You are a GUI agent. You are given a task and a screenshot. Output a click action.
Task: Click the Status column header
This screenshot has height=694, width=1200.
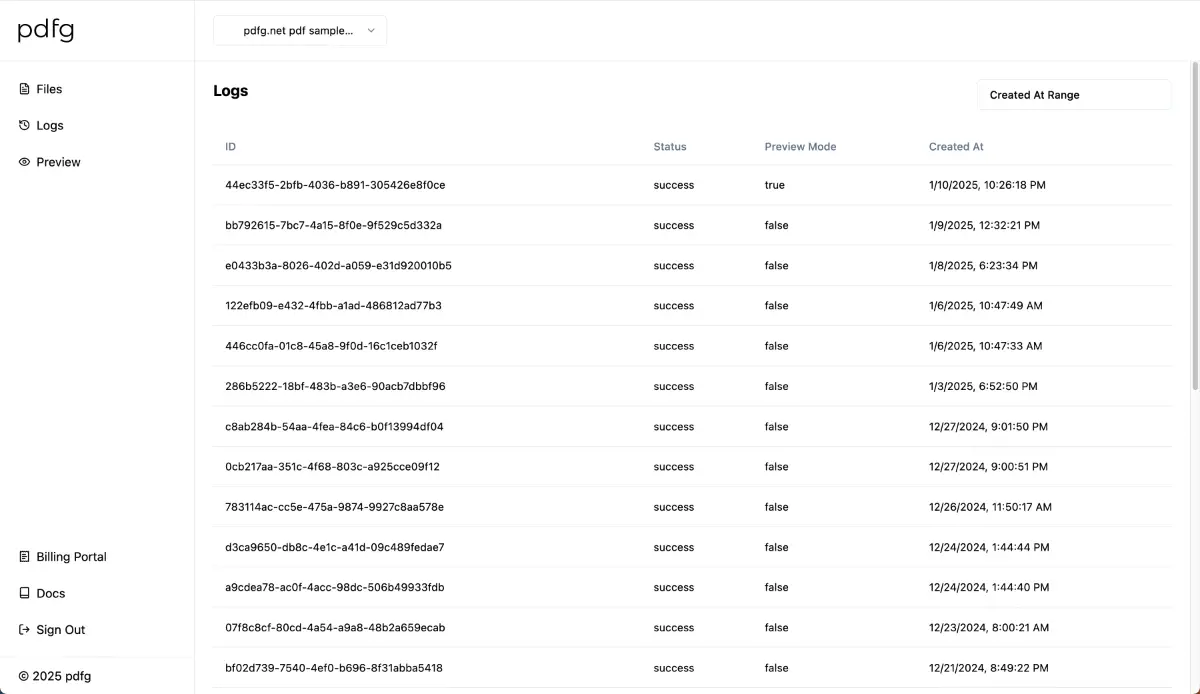click(x=670, y=147)
